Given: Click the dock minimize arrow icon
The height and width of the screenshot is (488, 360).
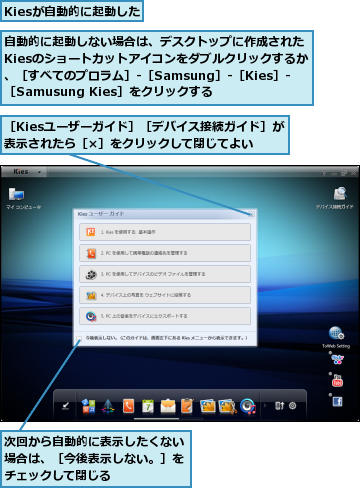Looking at the screenshot, I should (65, 406).
